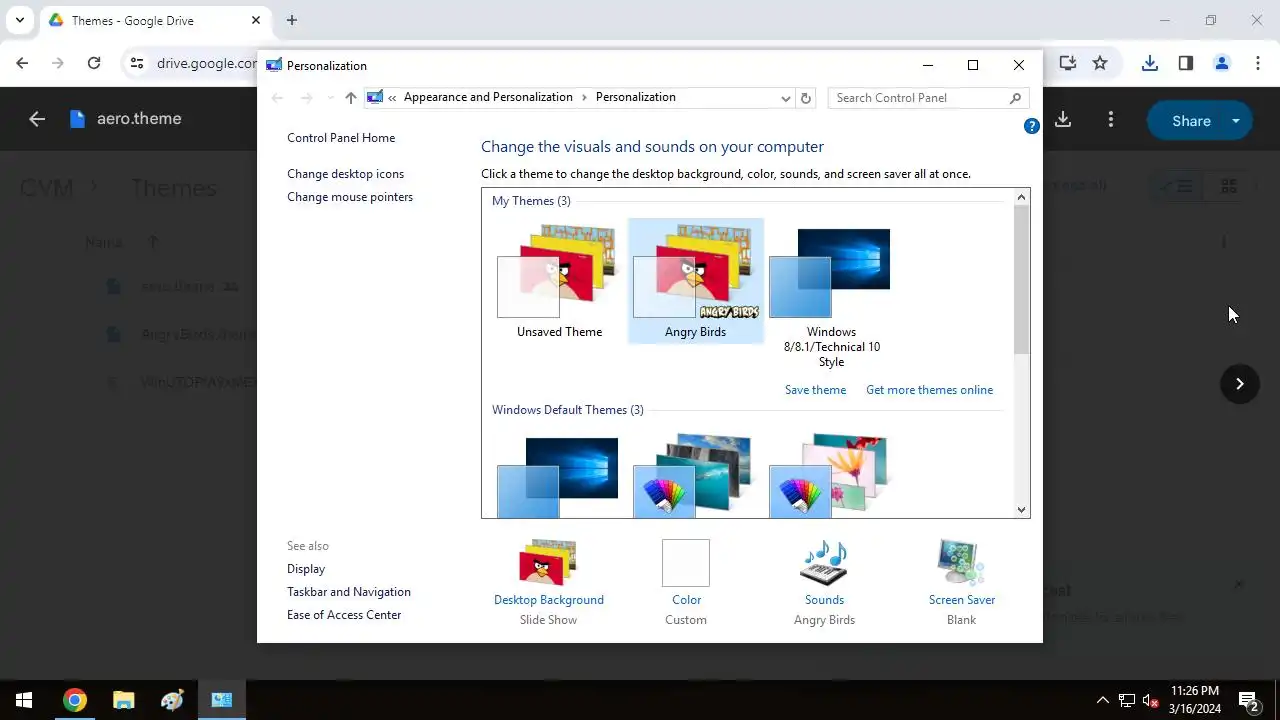Bookmark this page with star icon
Viewport: 1280px width, 720px height.
click(1100, 63)
